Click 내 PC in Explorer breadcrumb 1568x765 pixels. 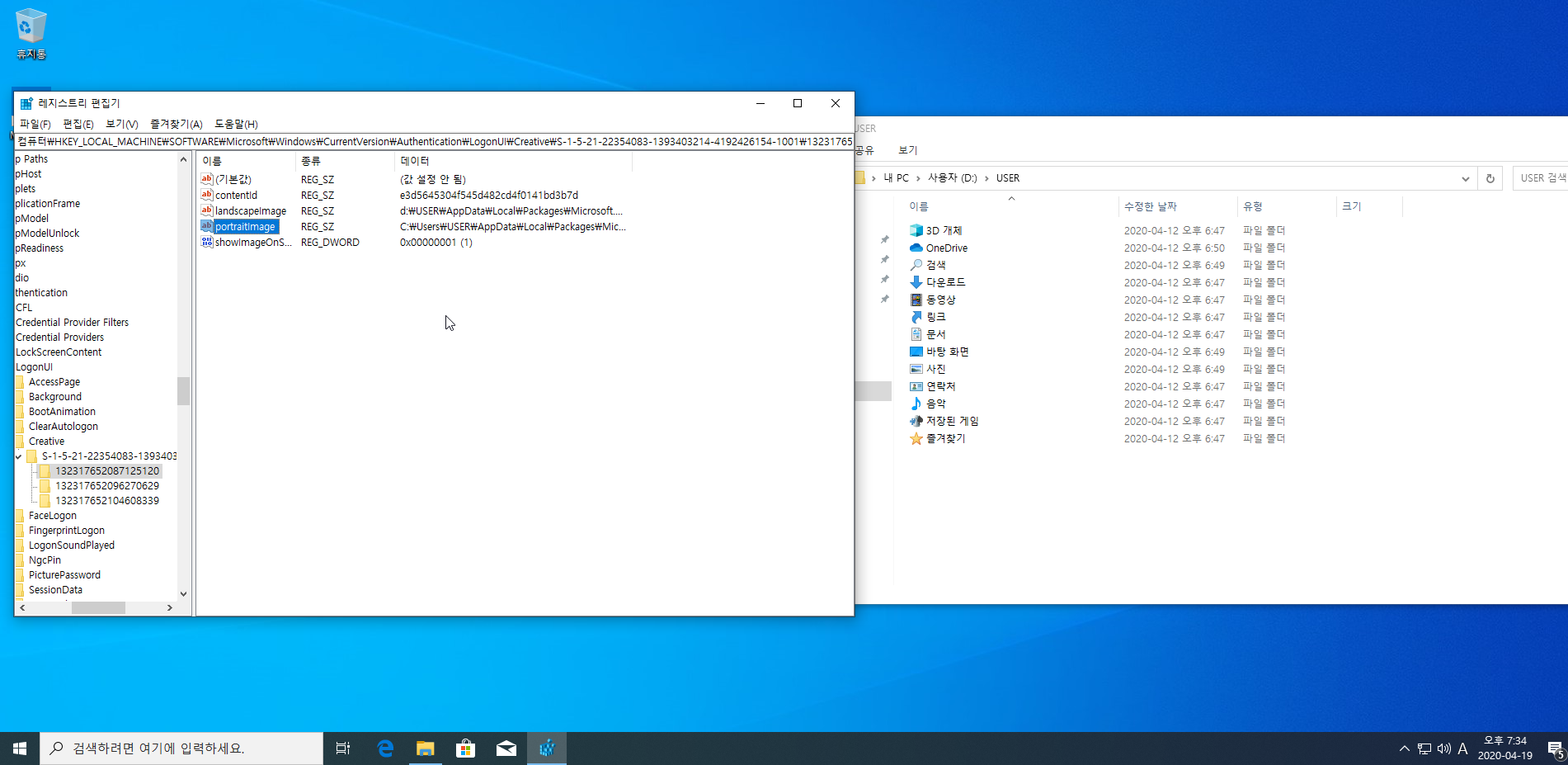(x=896, y=178)
